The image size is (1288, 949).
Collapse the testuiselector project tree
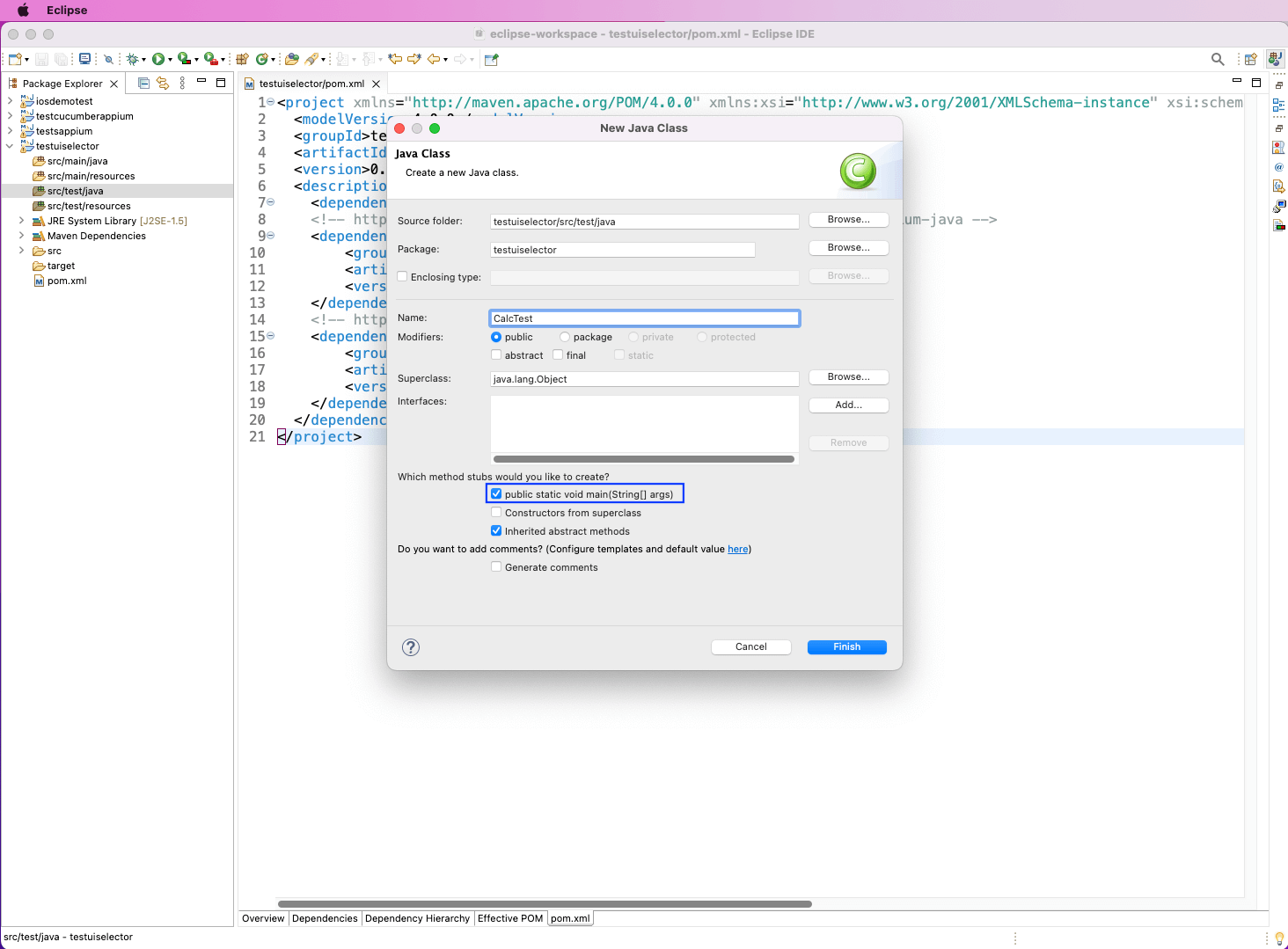[10, 146]
